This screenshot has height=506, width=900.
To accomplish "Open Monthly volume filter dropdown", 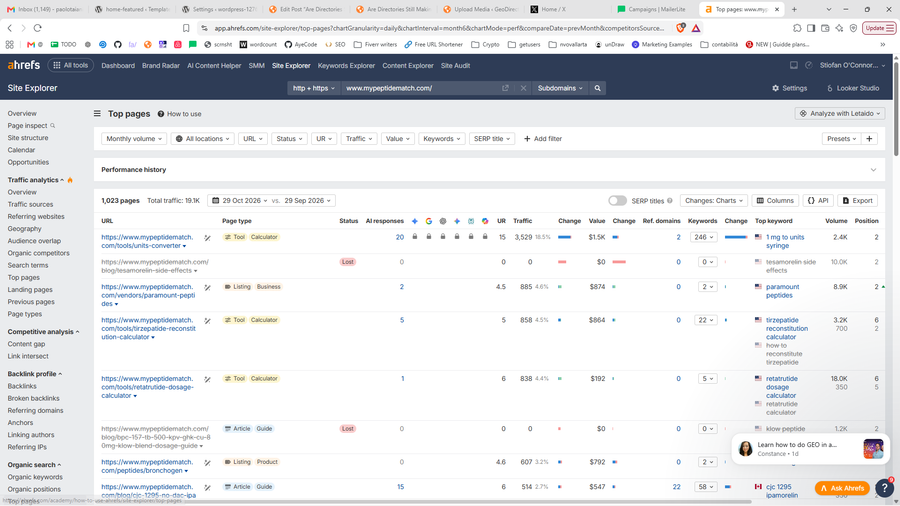I will coord(134,139).
